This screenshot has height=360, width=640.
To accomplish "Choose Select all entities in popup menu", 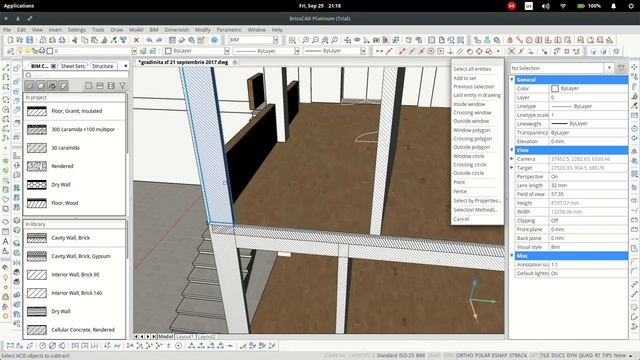I will click(472, 69).
